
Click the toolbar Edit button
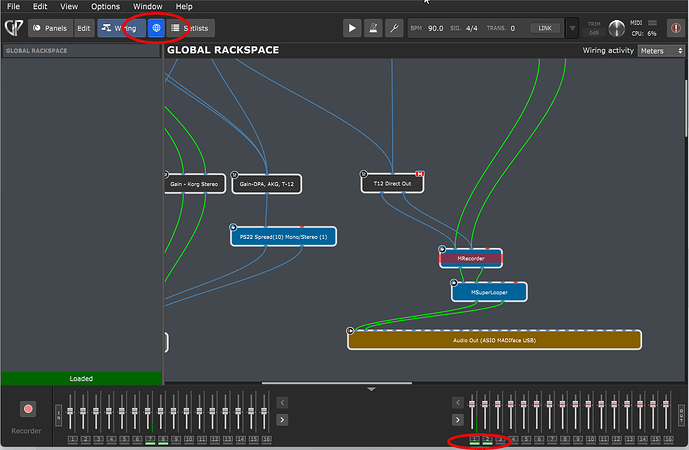click(x=83, y=28)
